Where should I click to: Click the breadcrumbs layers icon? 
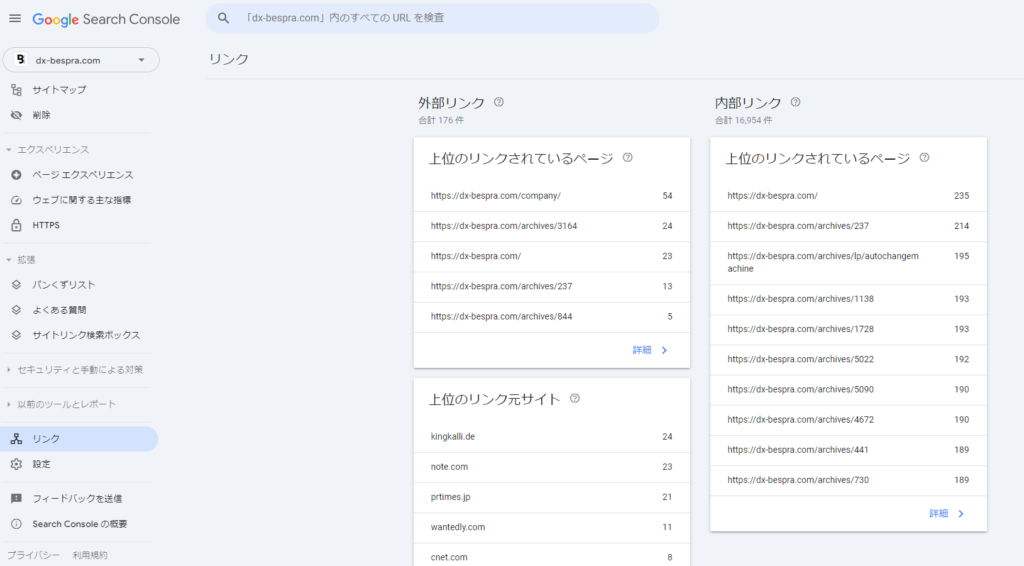click(16, 285)
